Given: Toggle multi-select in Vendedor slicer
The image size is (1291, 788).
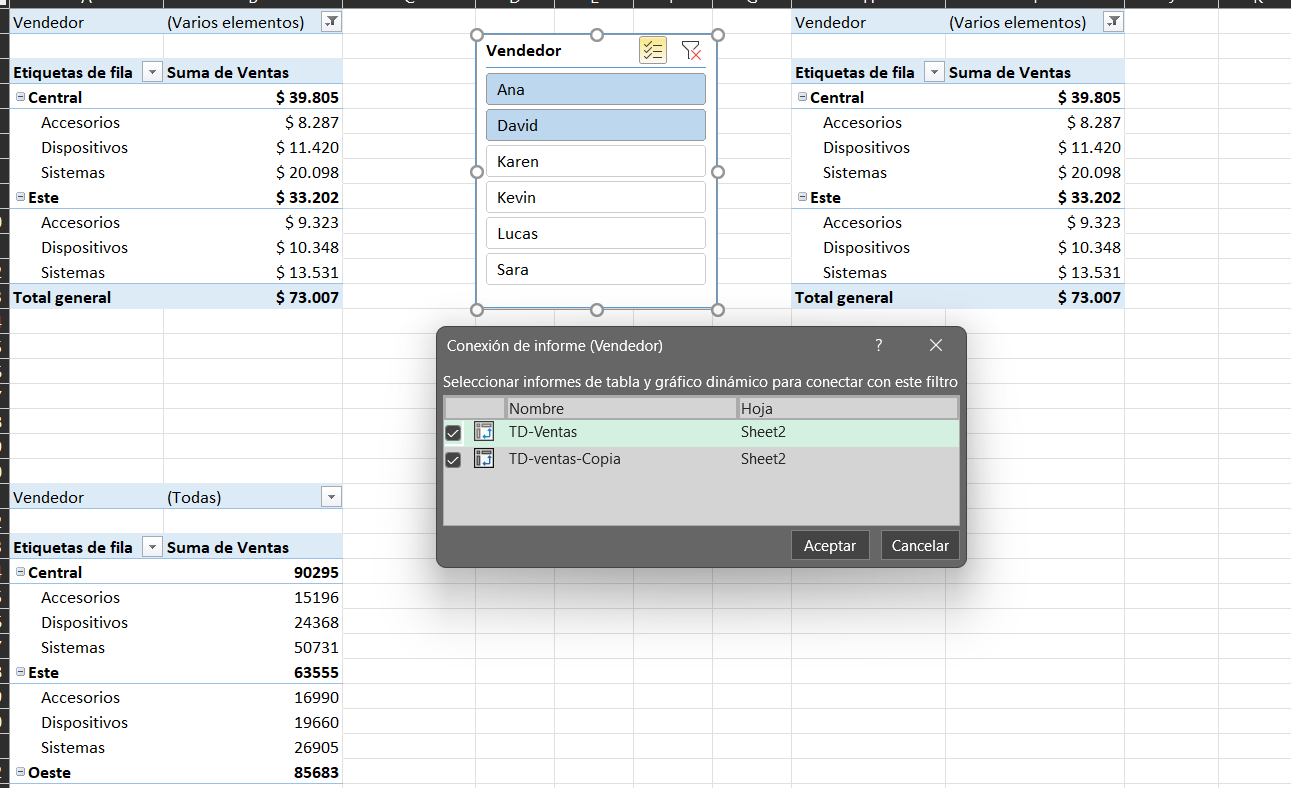Looking at the screenshot, I should click(653, 50).
